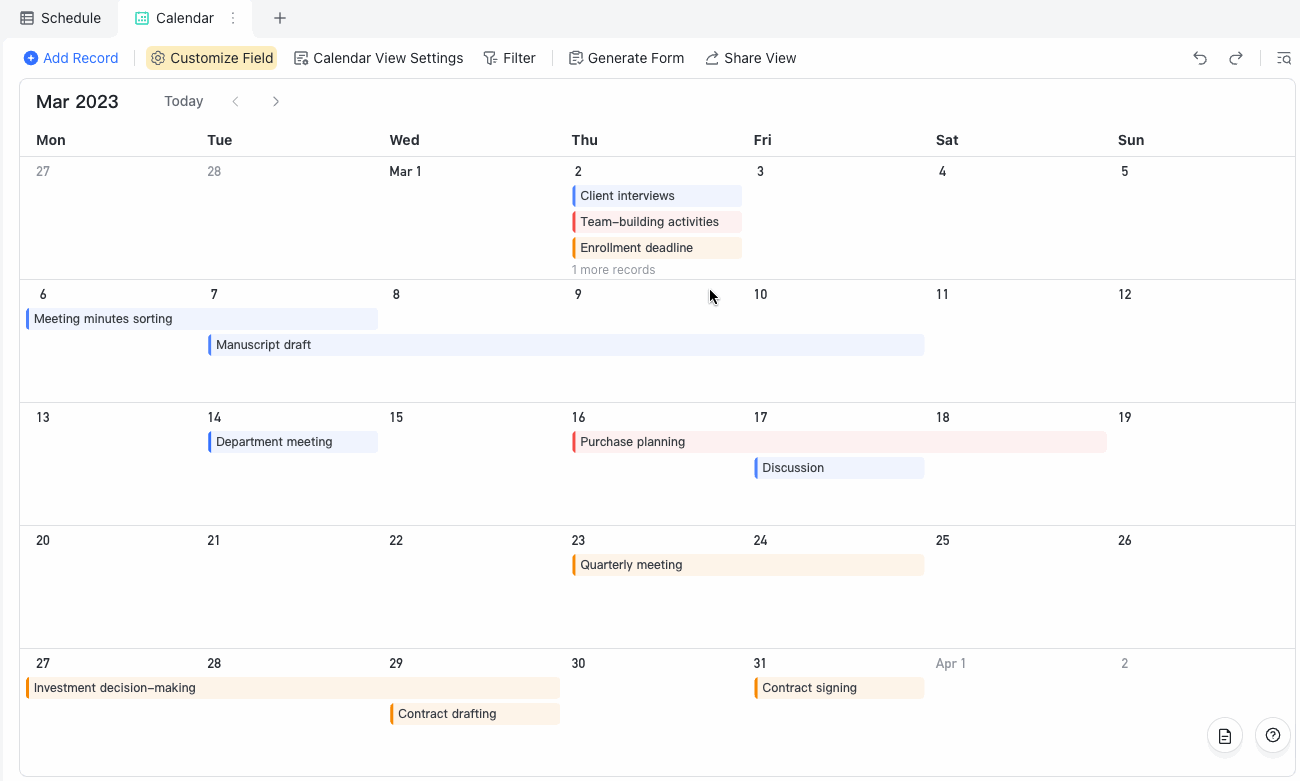Image resolution: width=1300 pixels, height=781 pixels.
Task: Open the Filter options
Action: pos(510,58)
